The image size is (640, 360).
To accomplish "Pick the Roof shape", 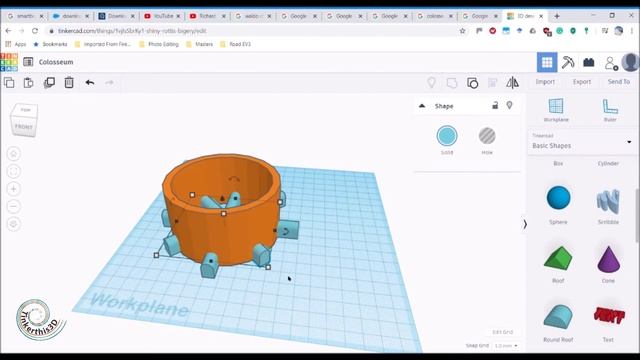I will 558,258.
